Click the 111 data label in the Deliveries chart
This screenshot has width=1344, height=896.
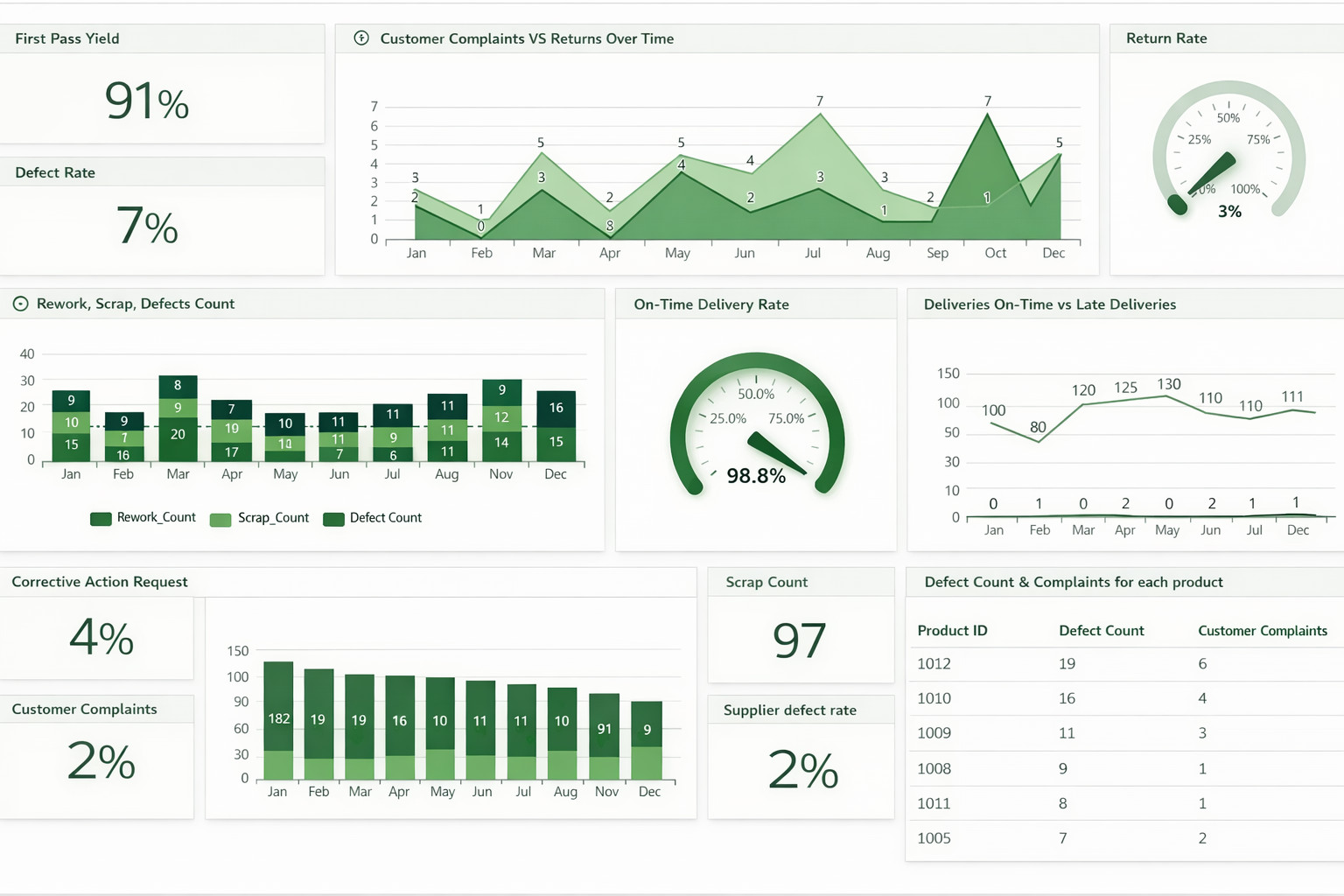tap(1292, 396)
